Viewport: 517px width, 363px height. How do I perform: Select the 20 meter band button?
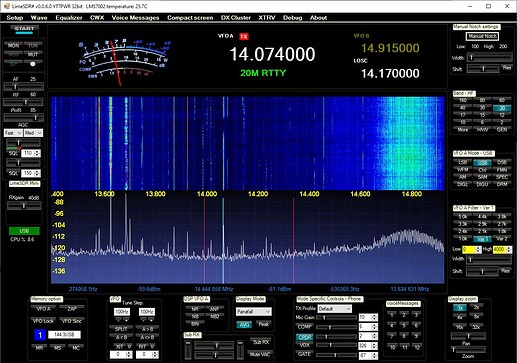502,108
